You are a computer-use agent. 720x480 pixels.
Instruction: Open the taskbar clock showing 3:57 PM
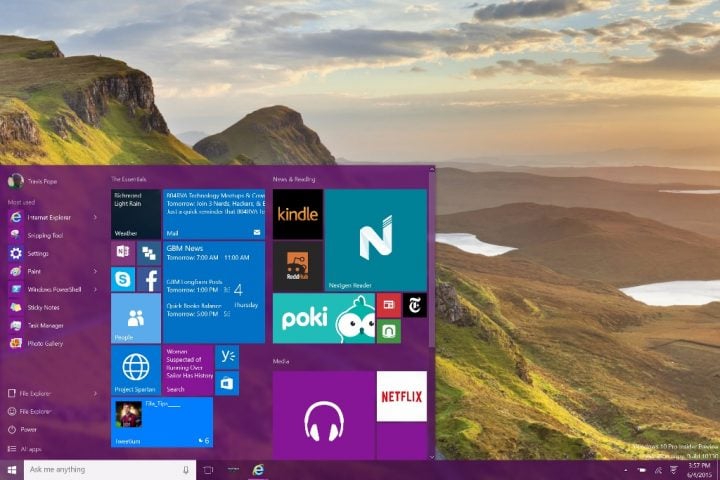tap(699, 470)
